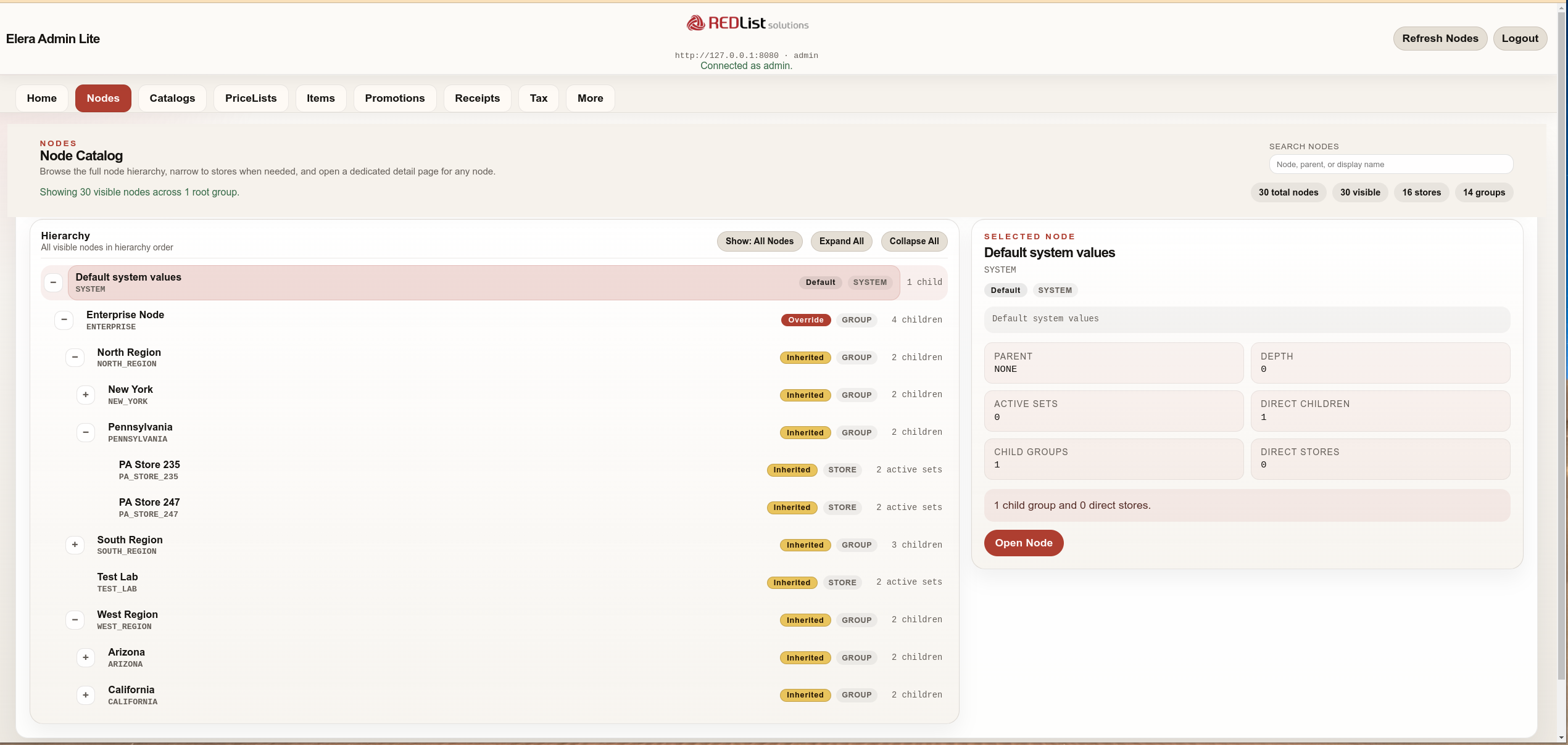Collapse the West Region group
This screenshot has height=745, width=1568.
75,620
